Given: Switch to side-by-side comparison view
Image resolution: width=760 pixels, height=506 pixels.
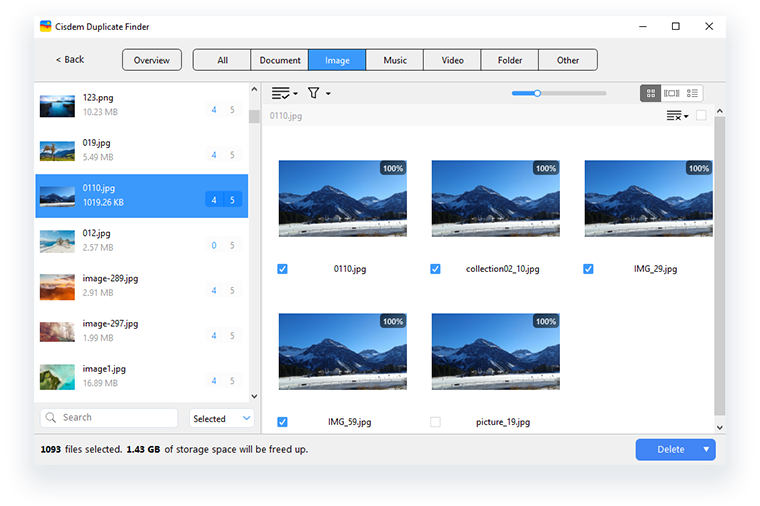Looking at the screenshot, I should tap(672, 93).
